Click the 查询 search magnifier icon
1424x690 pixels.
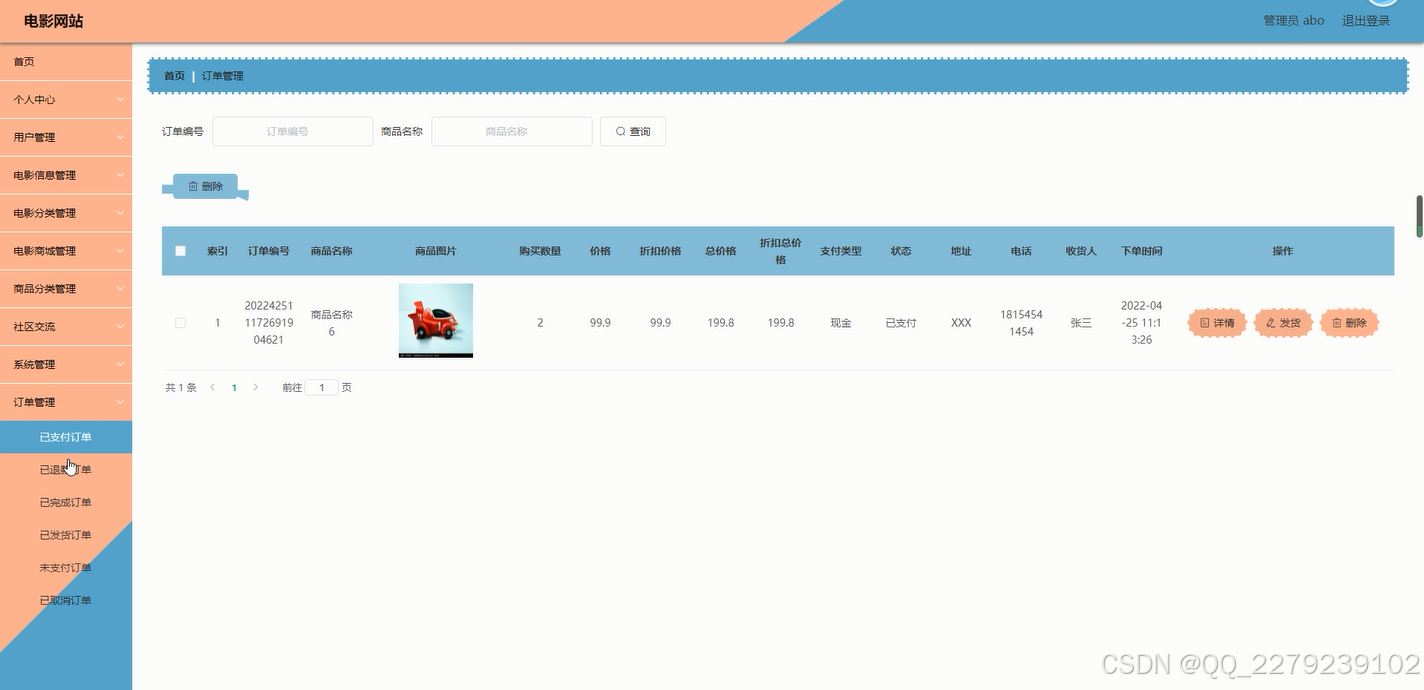point(620,131)
